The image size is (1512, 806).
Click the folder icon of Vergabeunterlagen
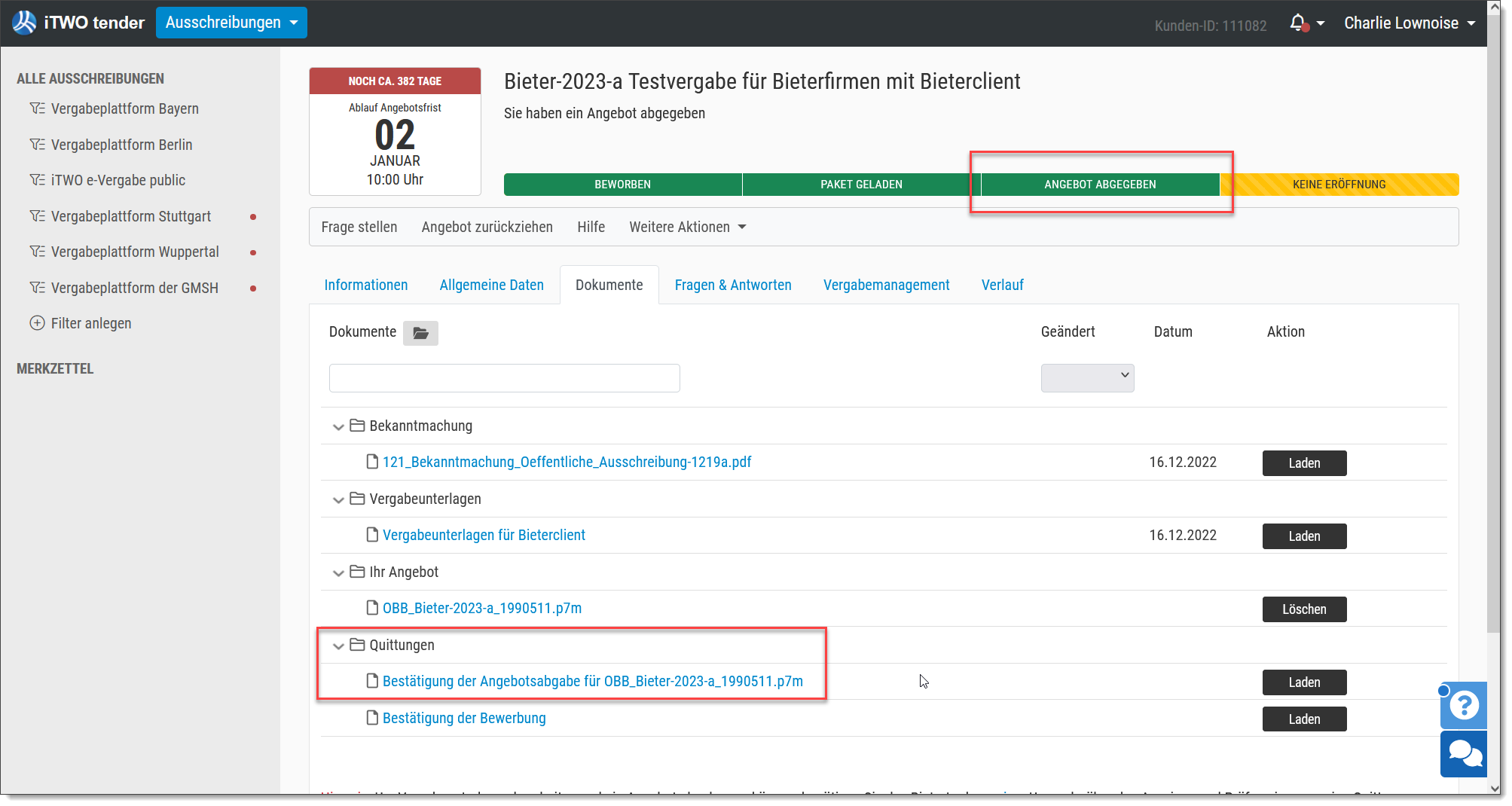coord(357,499)
